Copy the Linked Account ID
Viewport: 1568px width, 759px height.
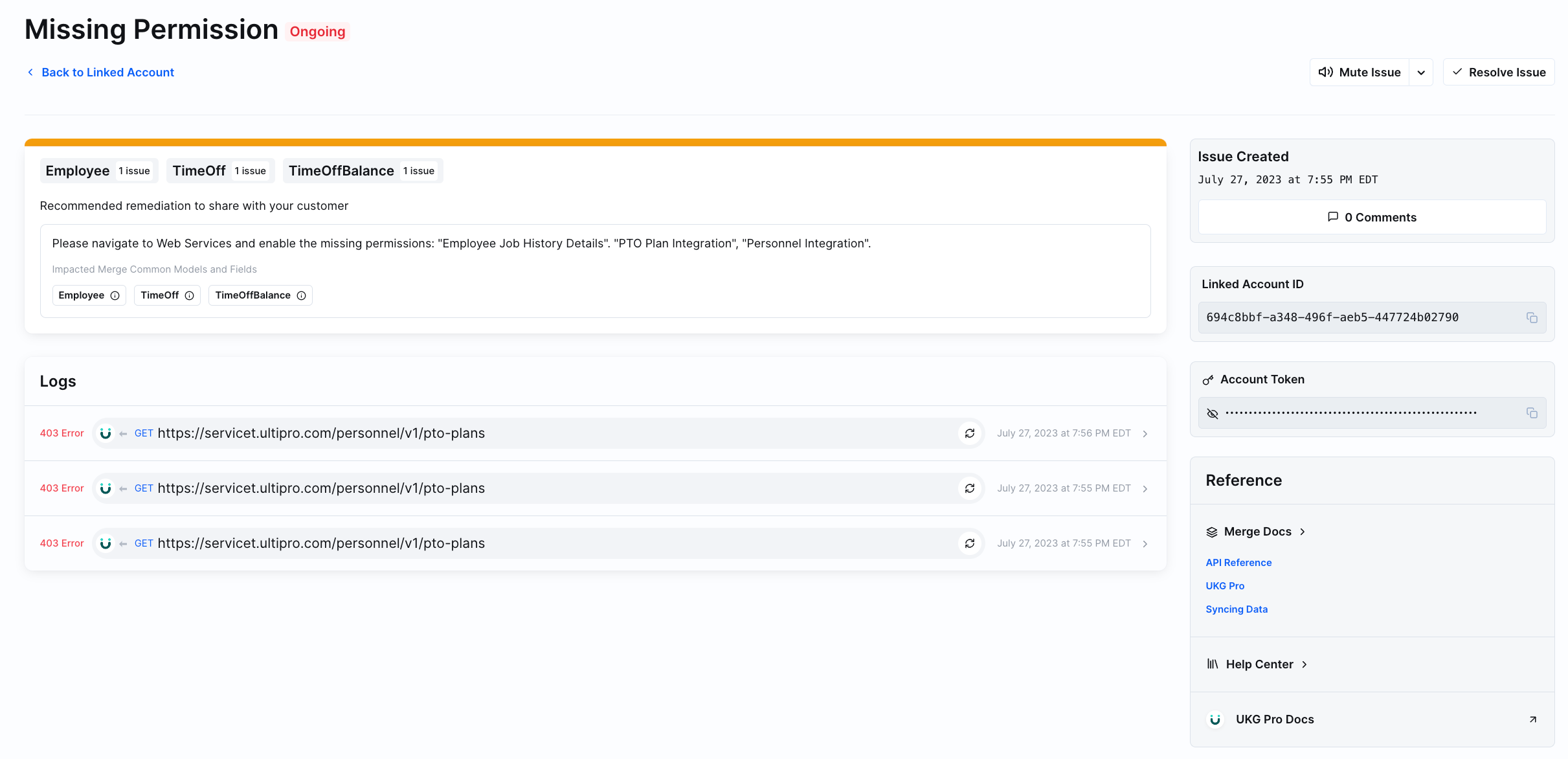pyautogui.click(x=1532, y=317)
